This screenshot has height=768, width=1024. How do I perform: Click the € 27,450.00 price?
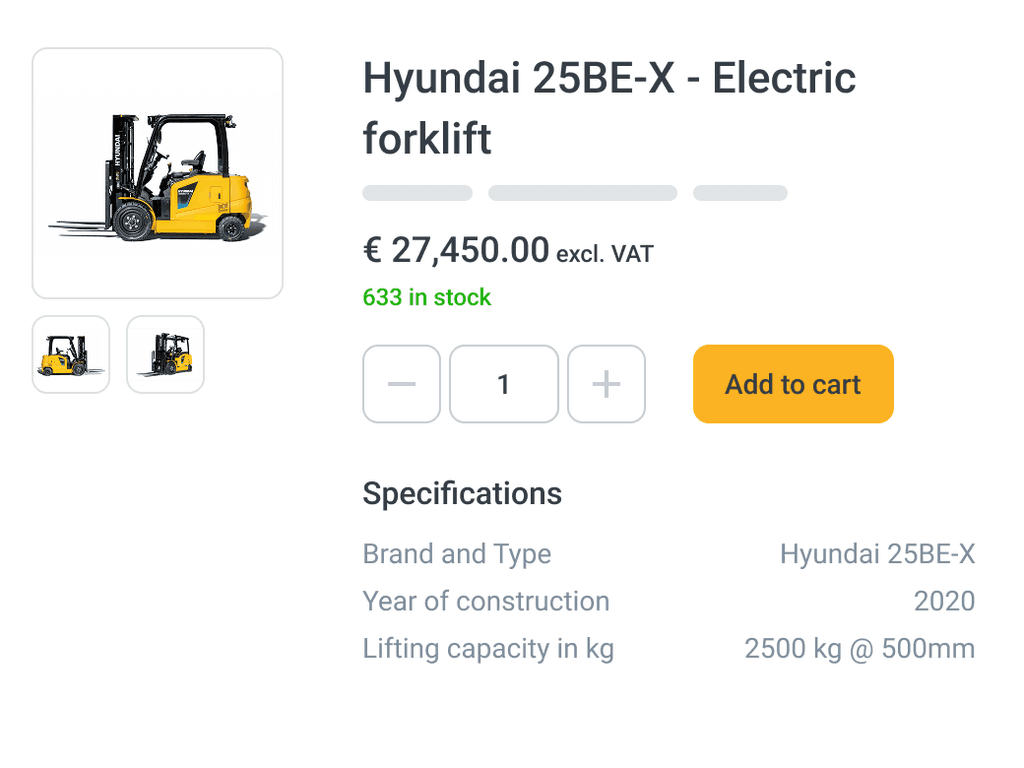click(456, 250)
